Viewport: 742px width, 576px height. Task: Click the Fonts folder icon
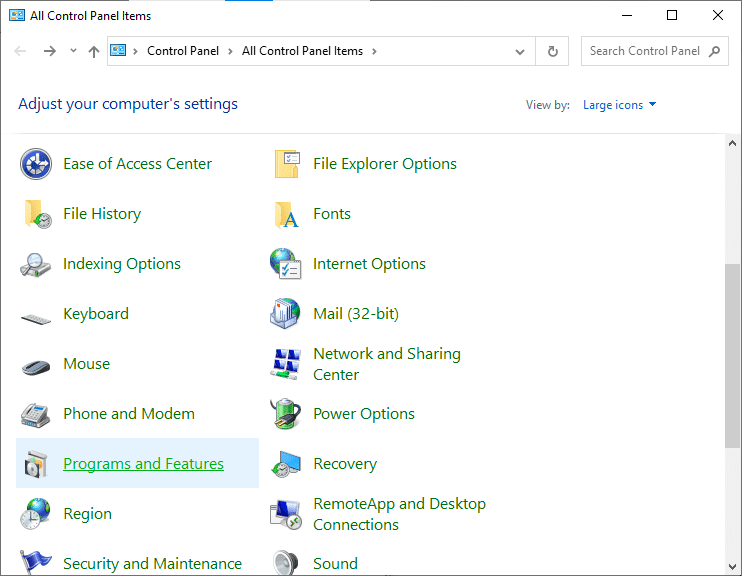(x=286, y=214)
